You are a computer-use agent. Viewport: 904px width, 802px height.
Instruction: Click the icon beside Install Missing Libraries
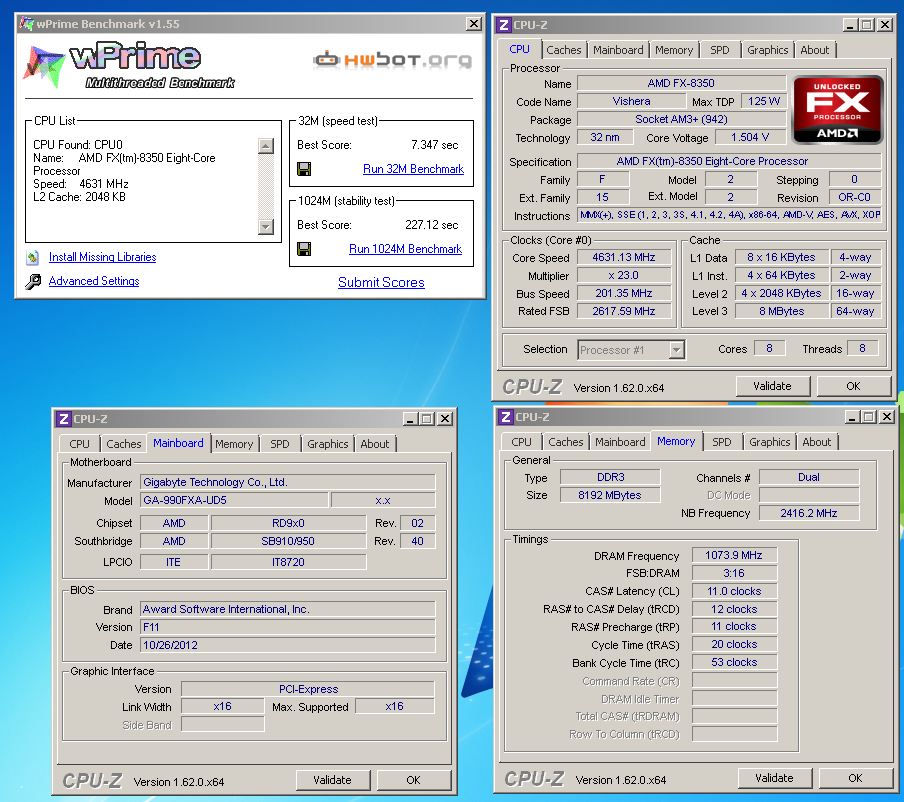pyautogui.click(x=33, y=258)
